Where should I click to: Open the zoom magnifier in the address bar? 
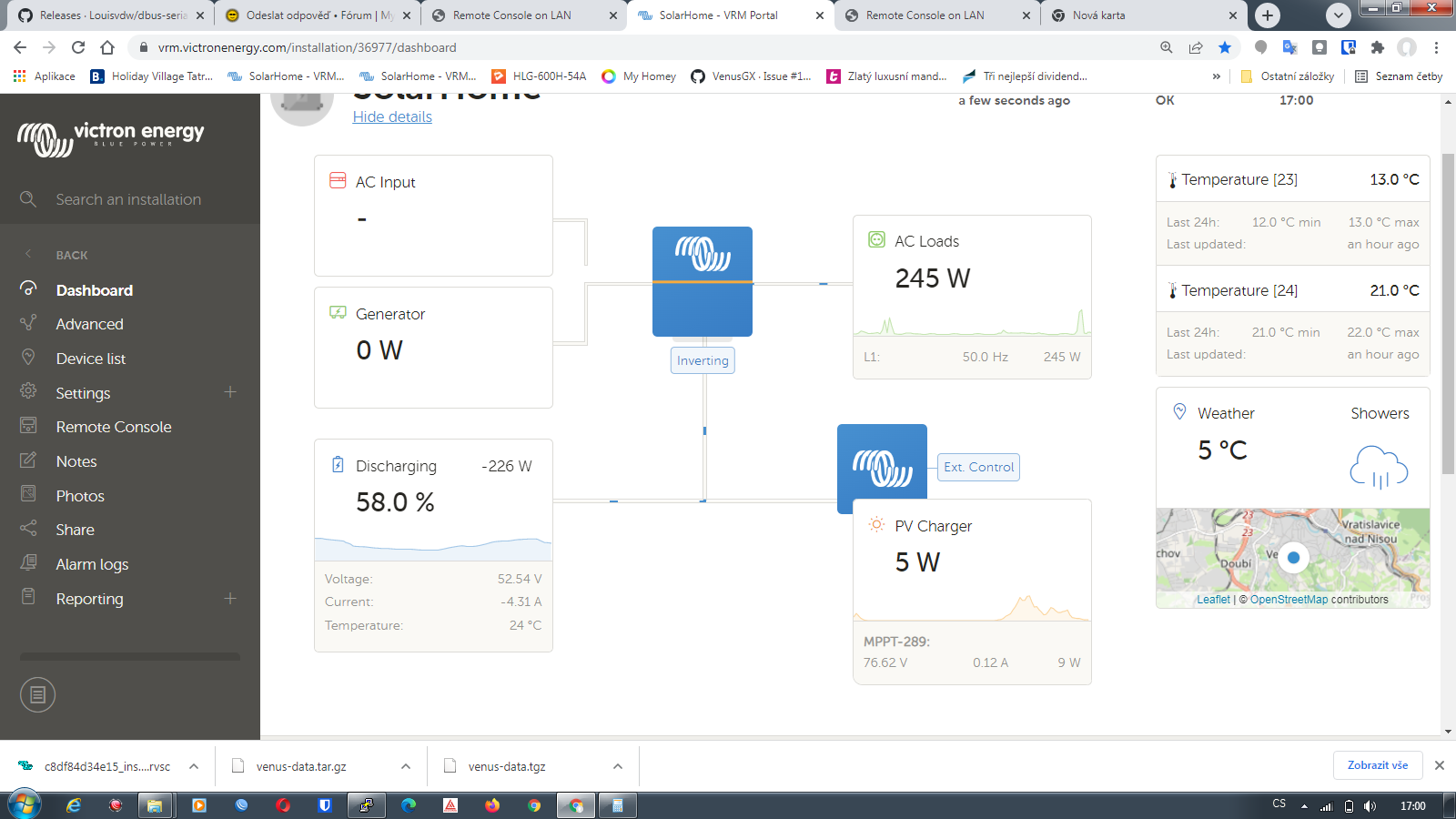[1166, 47]
